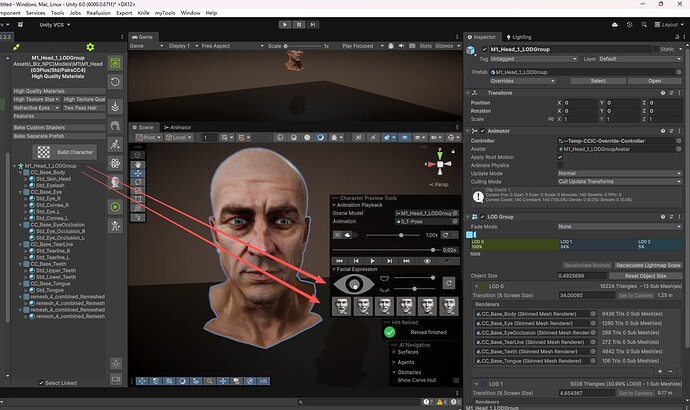
Task: Open the High Texture Size dropdown
Action: 36,99
